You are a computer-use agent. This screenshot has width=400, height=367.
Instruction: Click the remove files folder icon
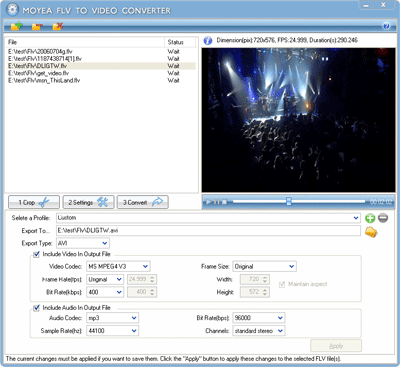pyautogui.click(x=58, y=26)
